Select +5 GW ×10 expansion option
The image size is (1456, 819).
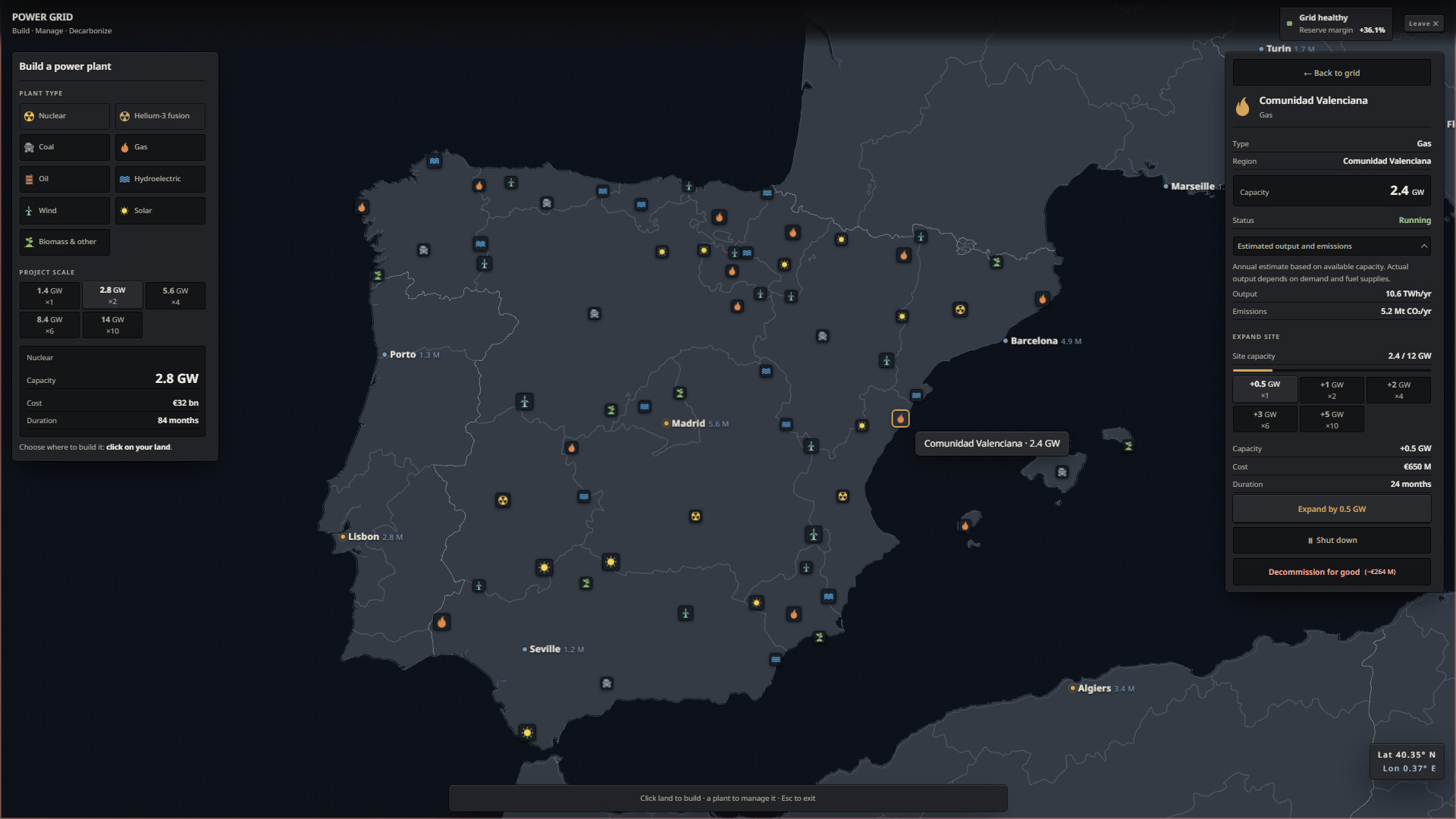pos(1332,419)
